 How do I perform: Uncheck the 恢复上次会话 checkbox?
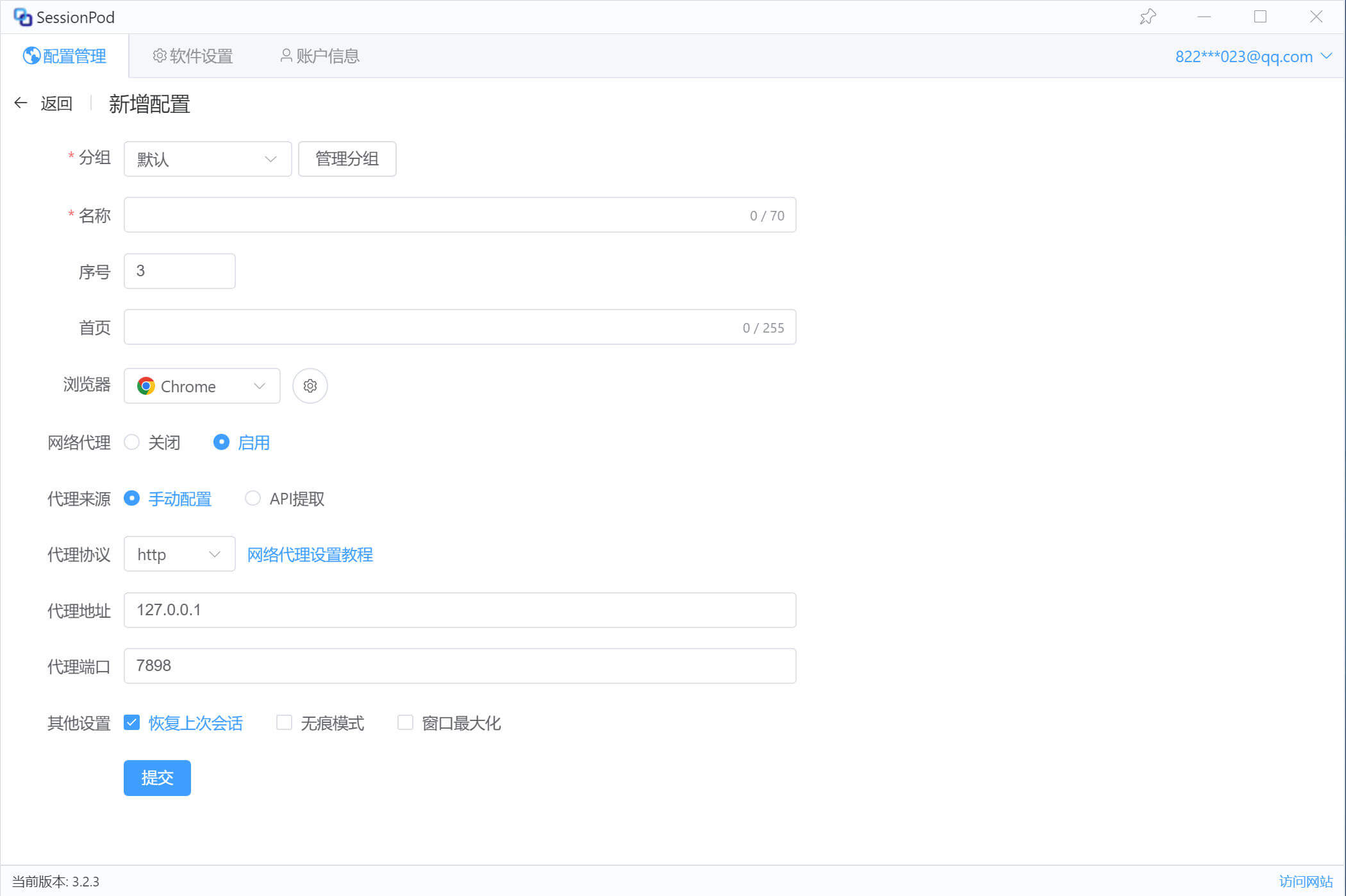click(132, 722)
